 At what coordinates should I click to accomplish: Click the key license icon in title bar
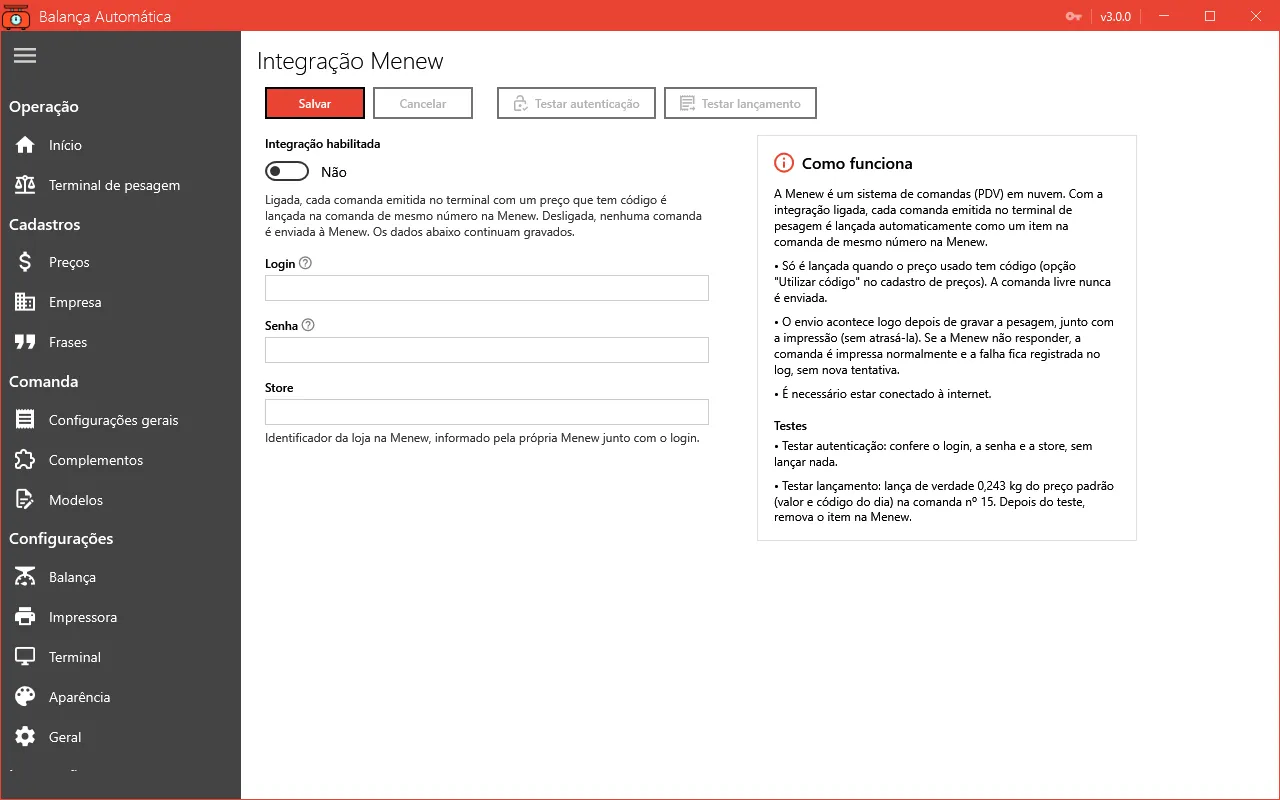click(1074, 16)
